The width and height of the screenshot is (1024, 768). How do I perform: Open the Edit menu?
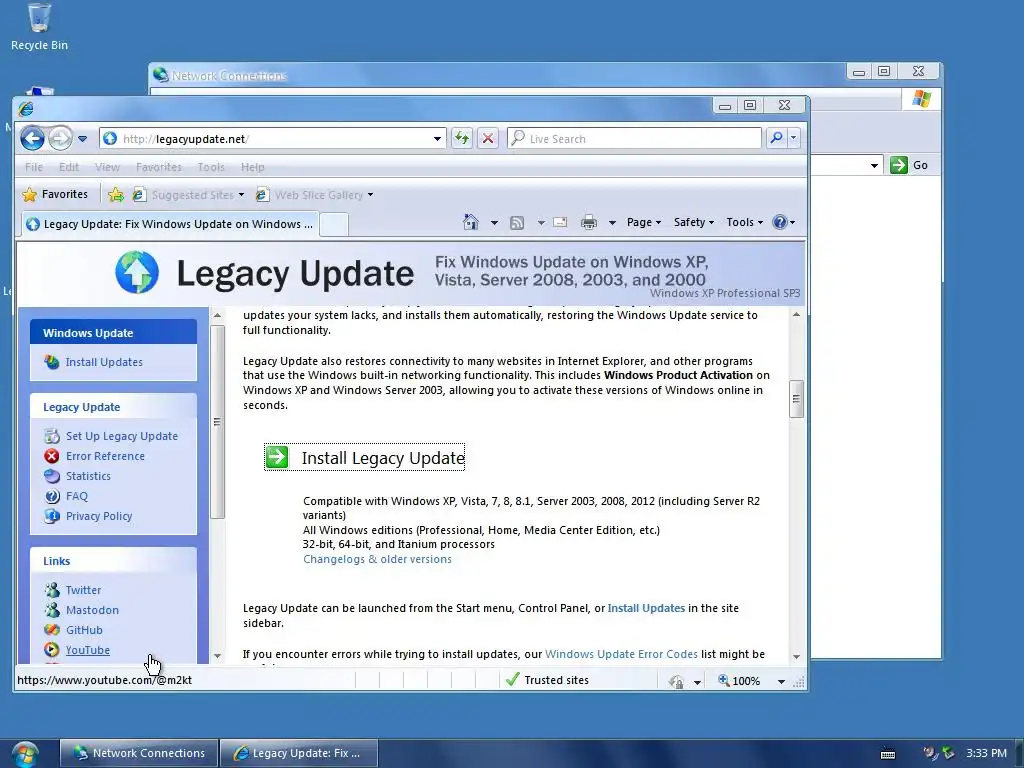69,167
